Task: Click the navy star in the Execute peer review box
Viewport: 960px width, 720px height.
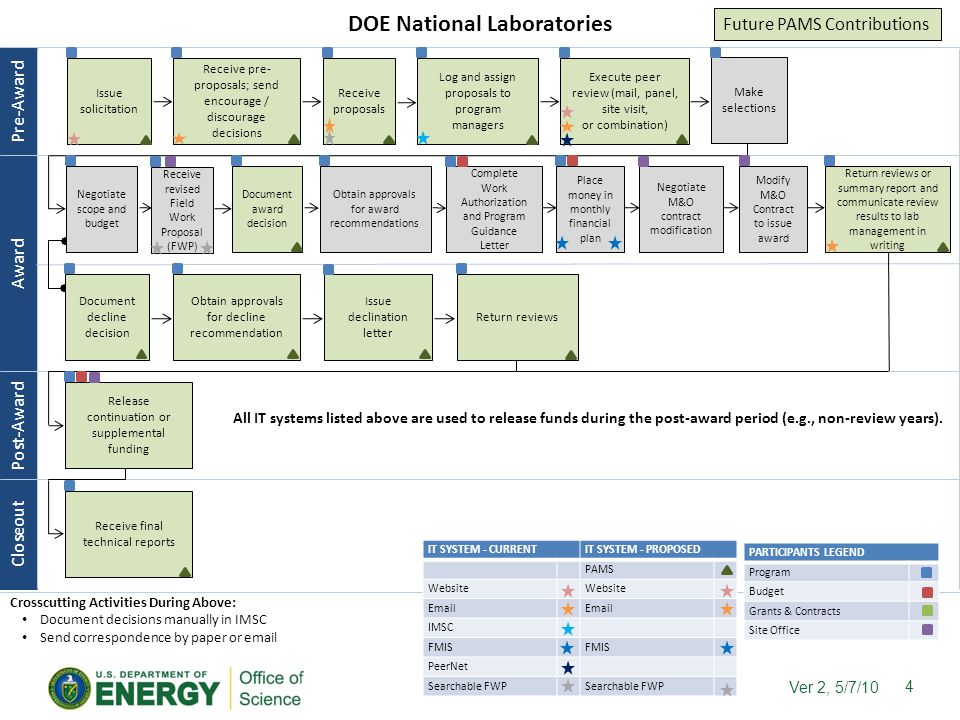Action: tap(567, 140)
